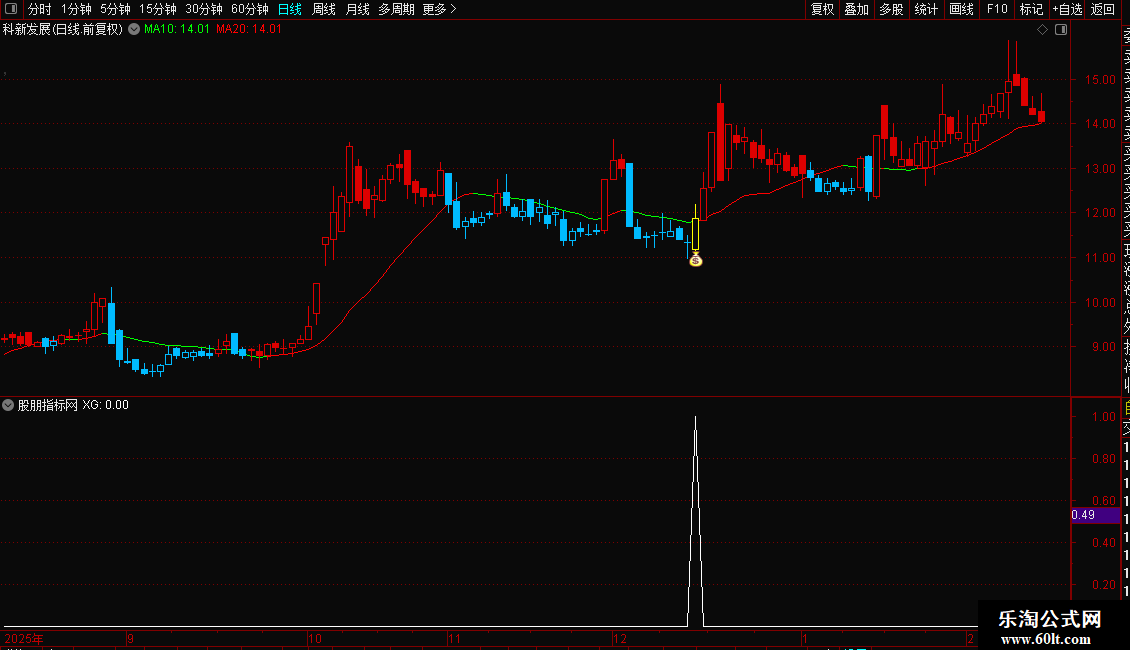The height and width of the screenshot is (650, 1130).
Task: Click the 15.00 price axis label
Action: pyautogui.click(x=1100, y=80)
